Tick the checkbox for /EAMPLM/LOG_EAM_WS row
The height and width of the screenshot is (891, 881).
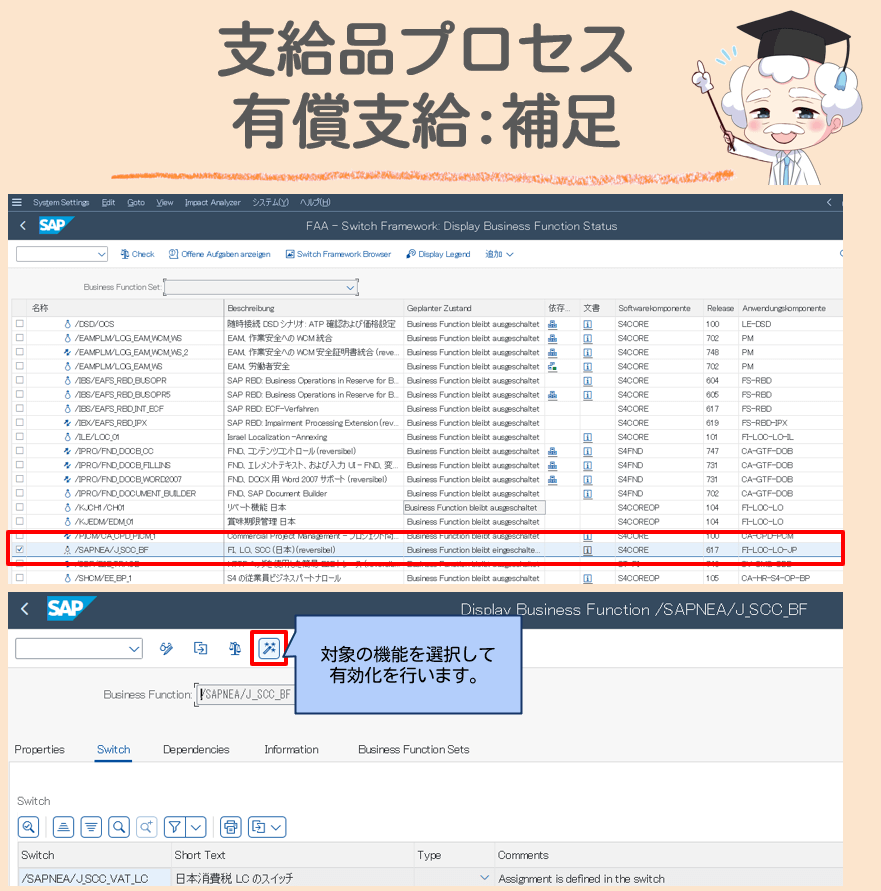tap(20, 366)
